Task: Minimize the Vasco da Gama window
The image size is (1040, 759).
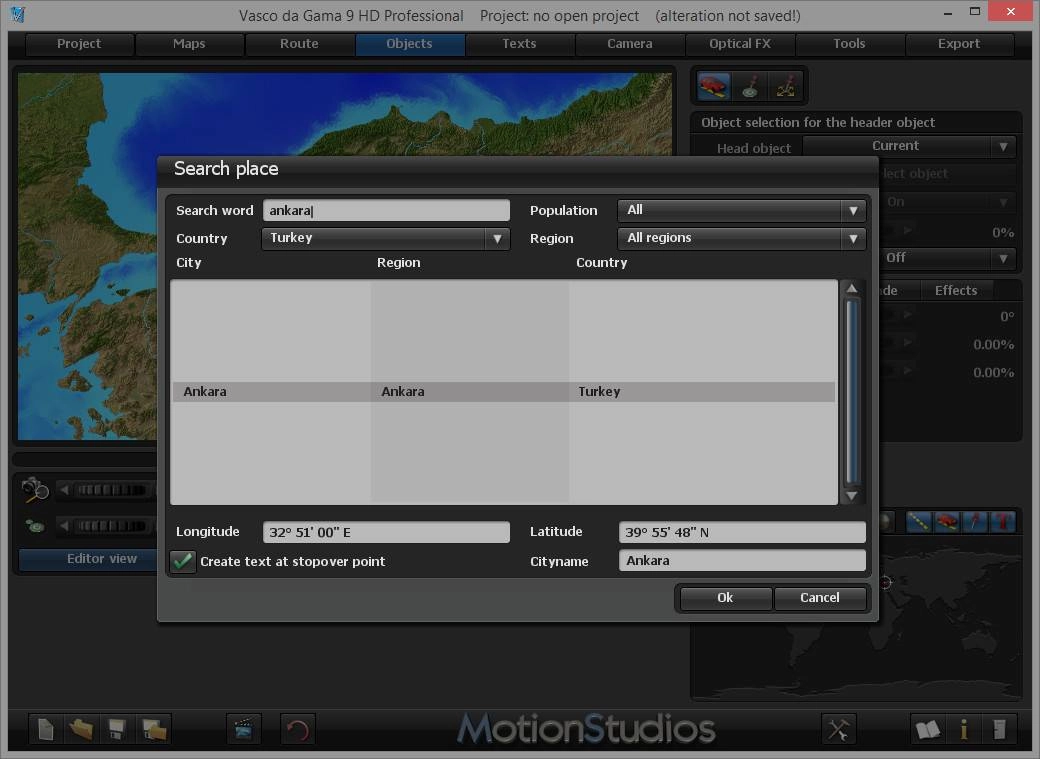Action: click(948, 12)
